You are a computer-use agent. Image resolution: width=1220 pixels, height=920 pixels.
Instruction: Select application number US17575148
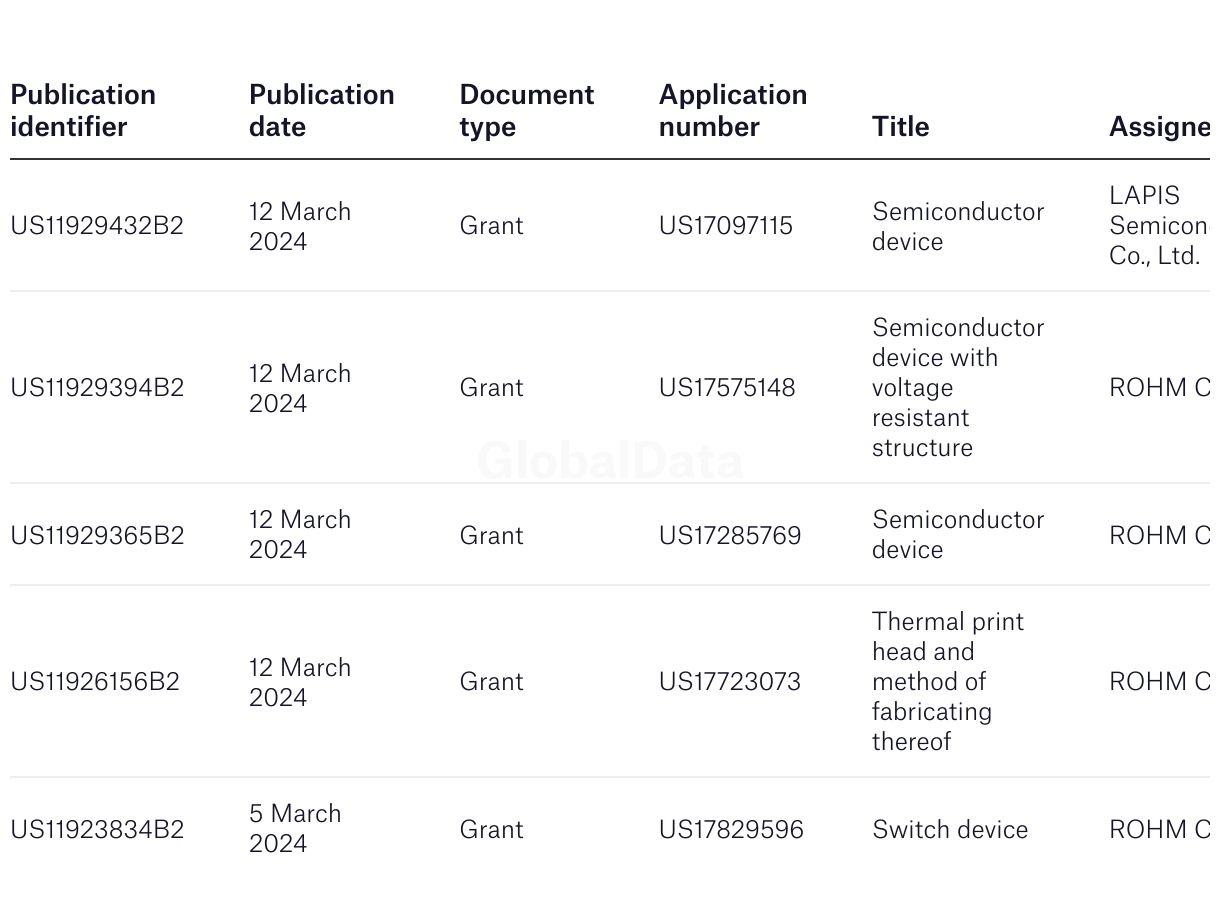[727, 388]
